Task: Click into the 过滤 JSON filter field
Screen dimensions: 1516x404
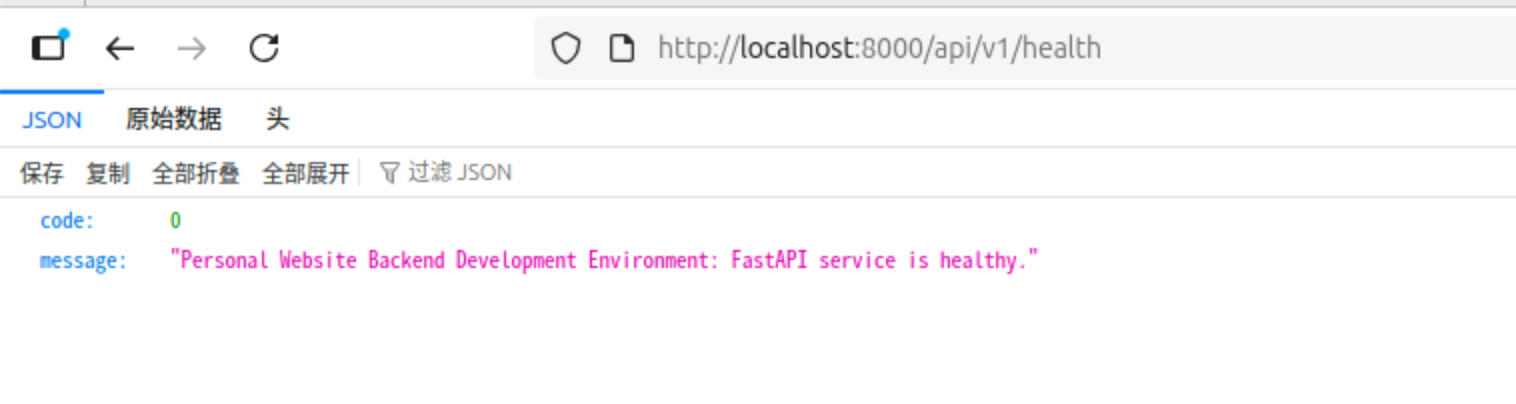Action: (460, 173)
